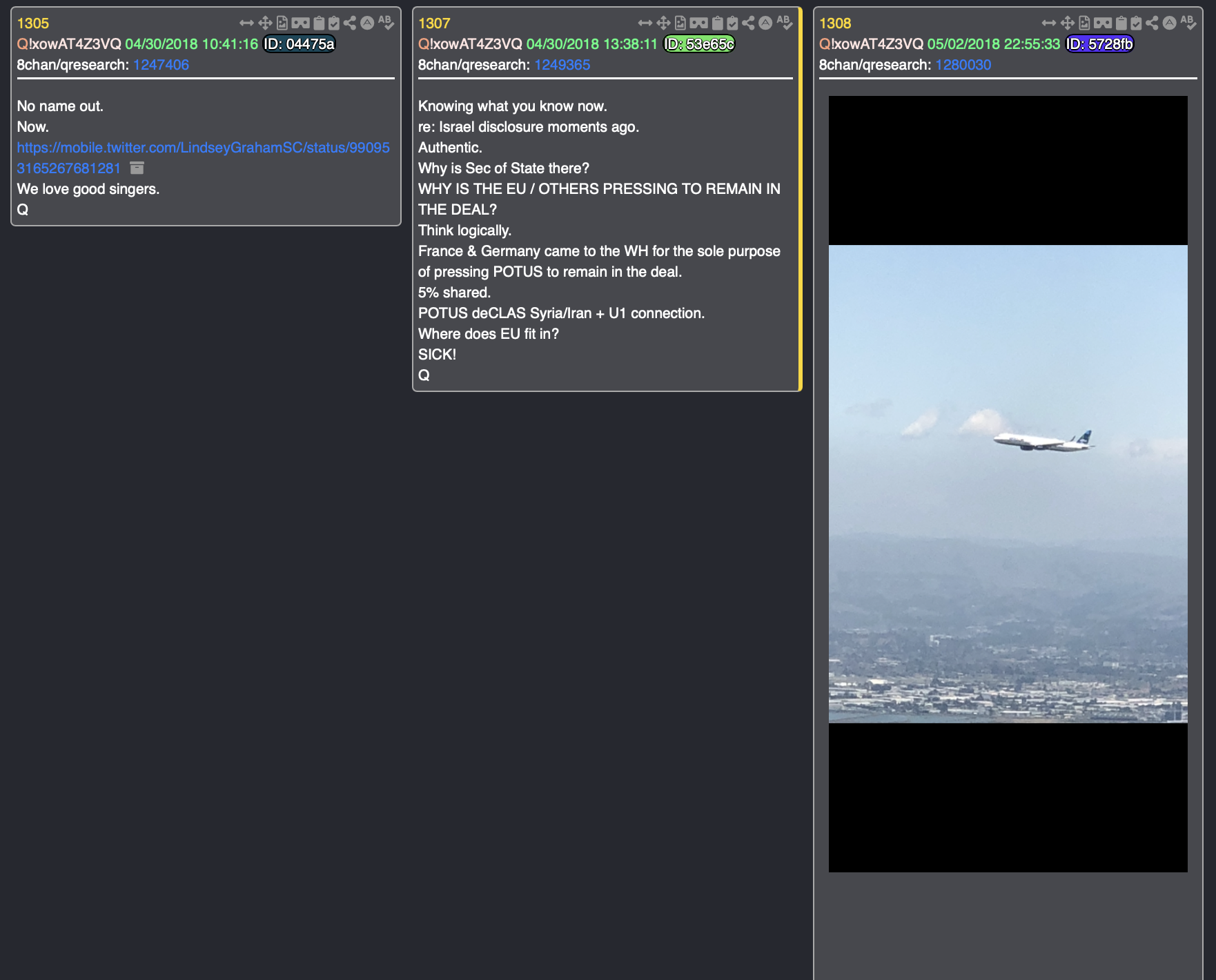Click the clipboard with checkmark icon on post 1307
1216x980 pixels.
pos(732,23)
